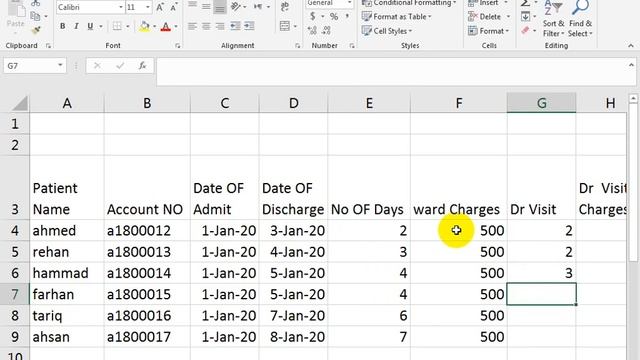Open the Calibri font name dropdown
This screenshot has width=640, height=360.
point(120,7)
